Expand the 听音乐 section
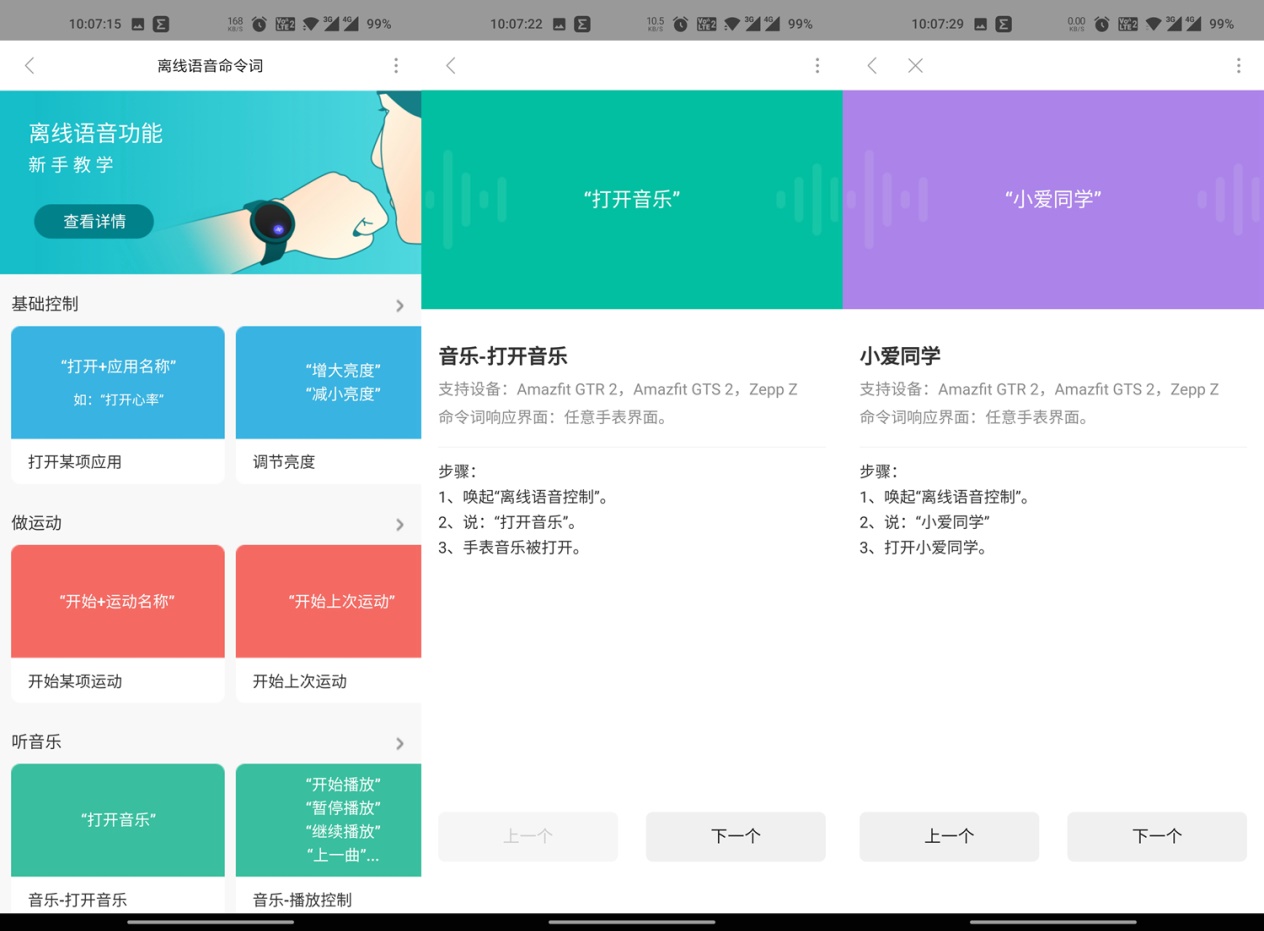The height and width of the screenshot is (931, 1264). pyautogui.click(x=399, y=742)
